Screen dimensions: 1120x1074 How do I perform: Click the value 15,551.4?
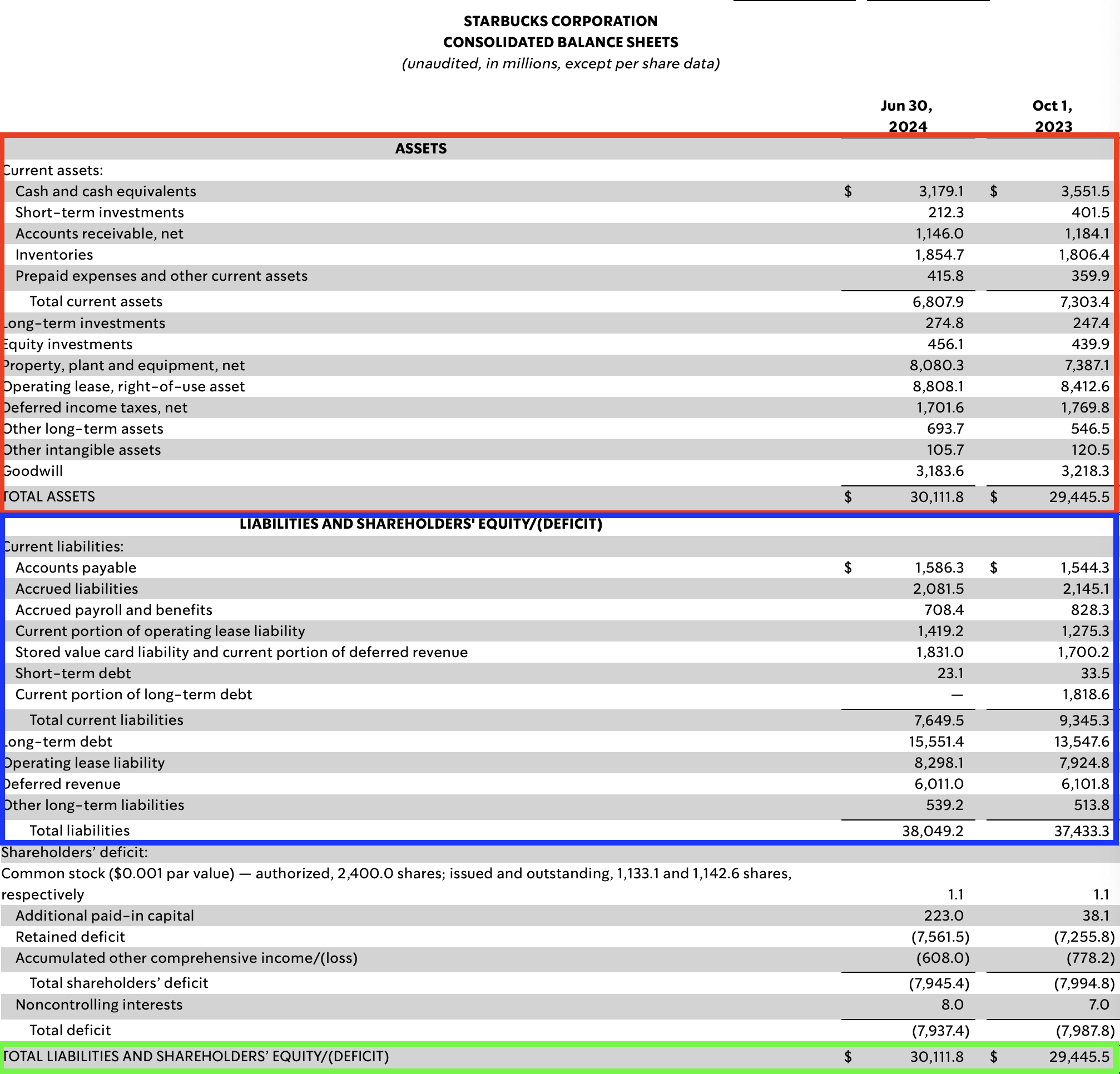click(x=936, y=742)
